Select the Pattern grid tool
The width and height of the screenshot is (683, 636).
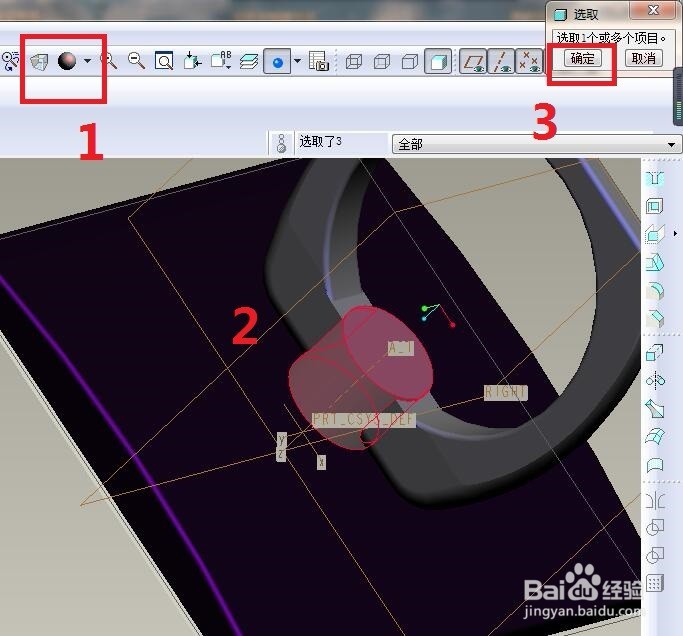tap(655, 583)
